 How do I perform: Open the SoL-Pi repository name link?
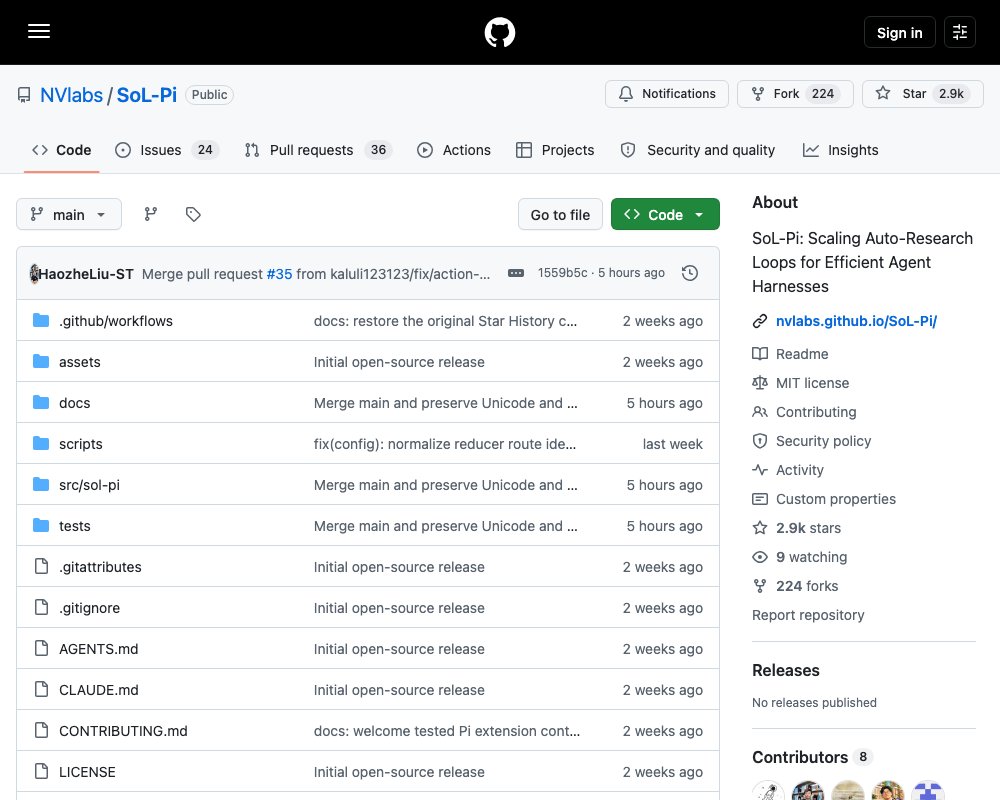147,94
